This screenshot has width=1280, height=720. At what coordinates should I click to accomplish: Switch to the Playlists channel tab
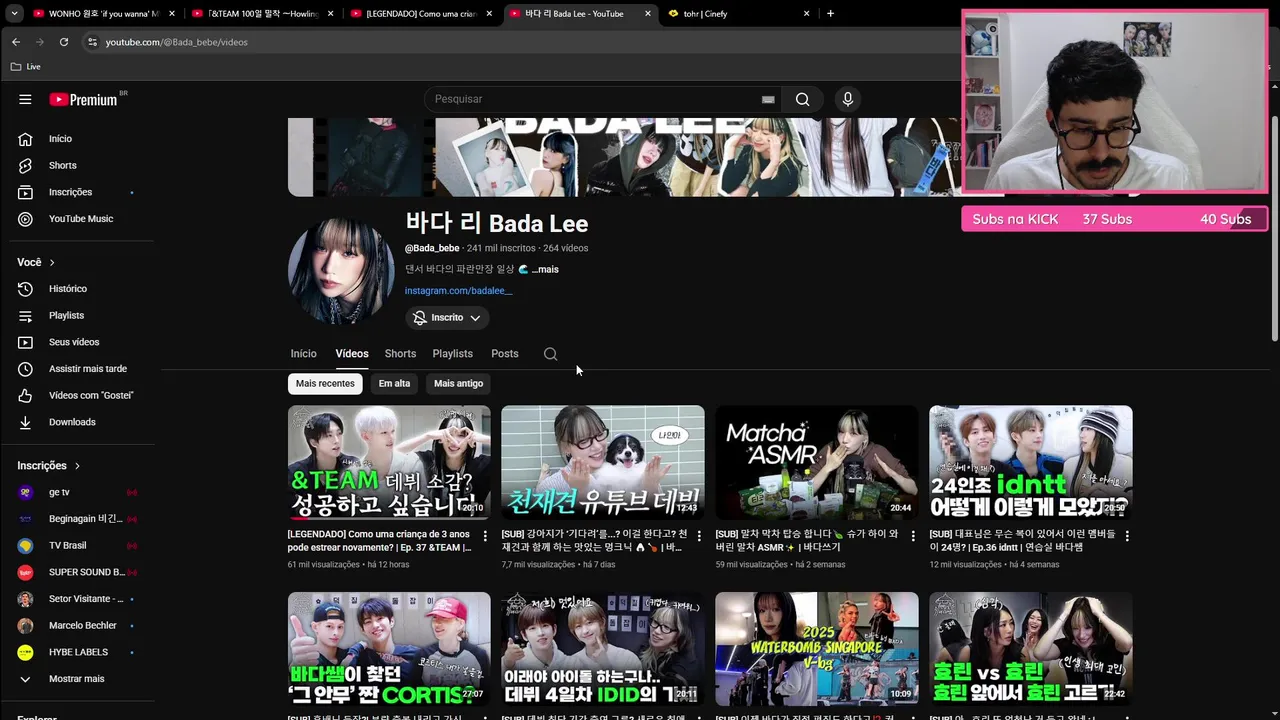tap(452, 354)
